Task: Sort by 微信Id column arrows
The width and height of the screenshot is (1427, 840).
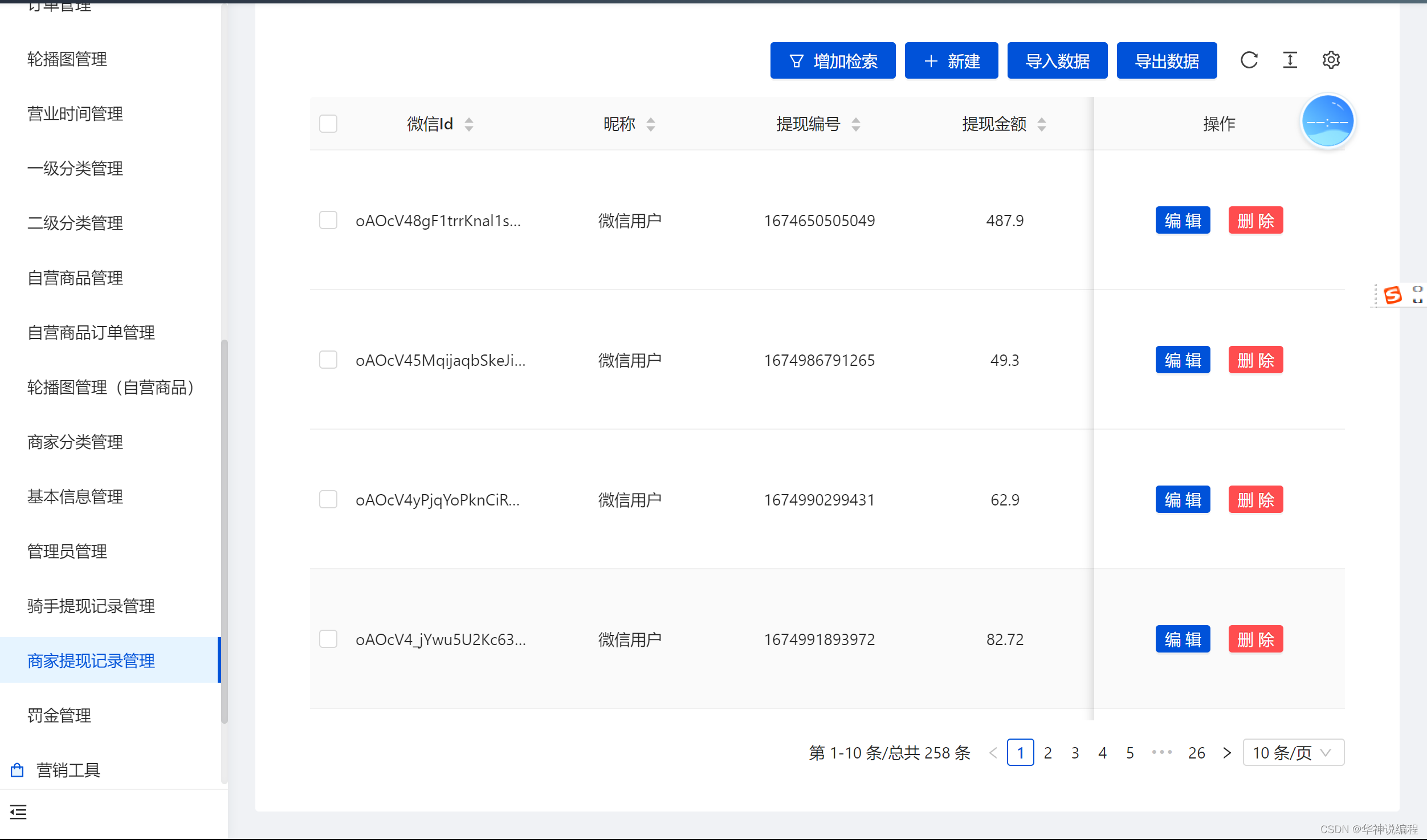Action: pos(469,124)
